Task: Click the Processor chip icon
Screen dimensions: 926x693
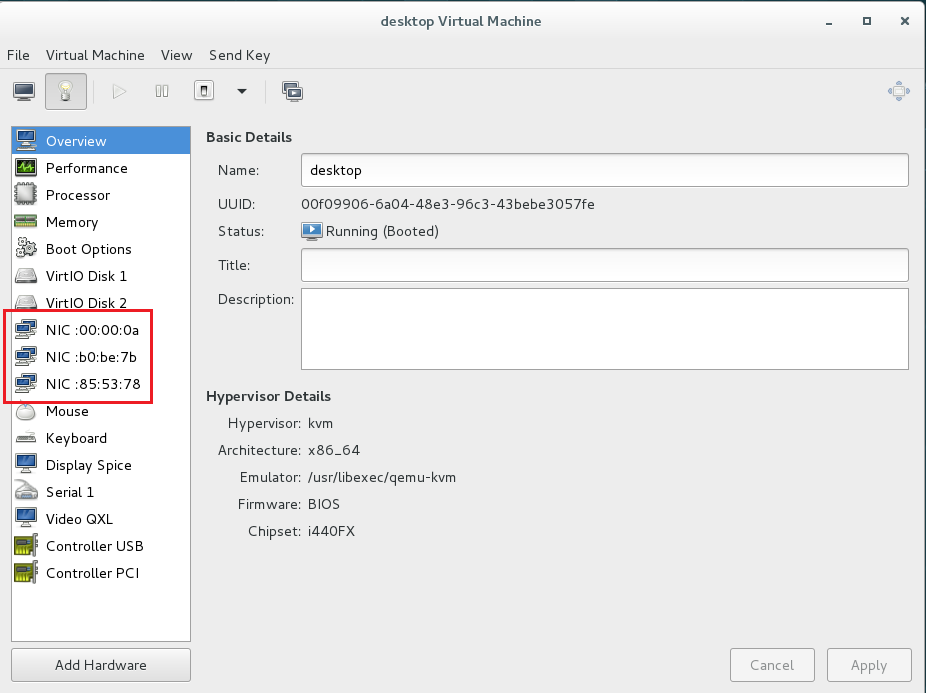Action: [x=26, y=194]
